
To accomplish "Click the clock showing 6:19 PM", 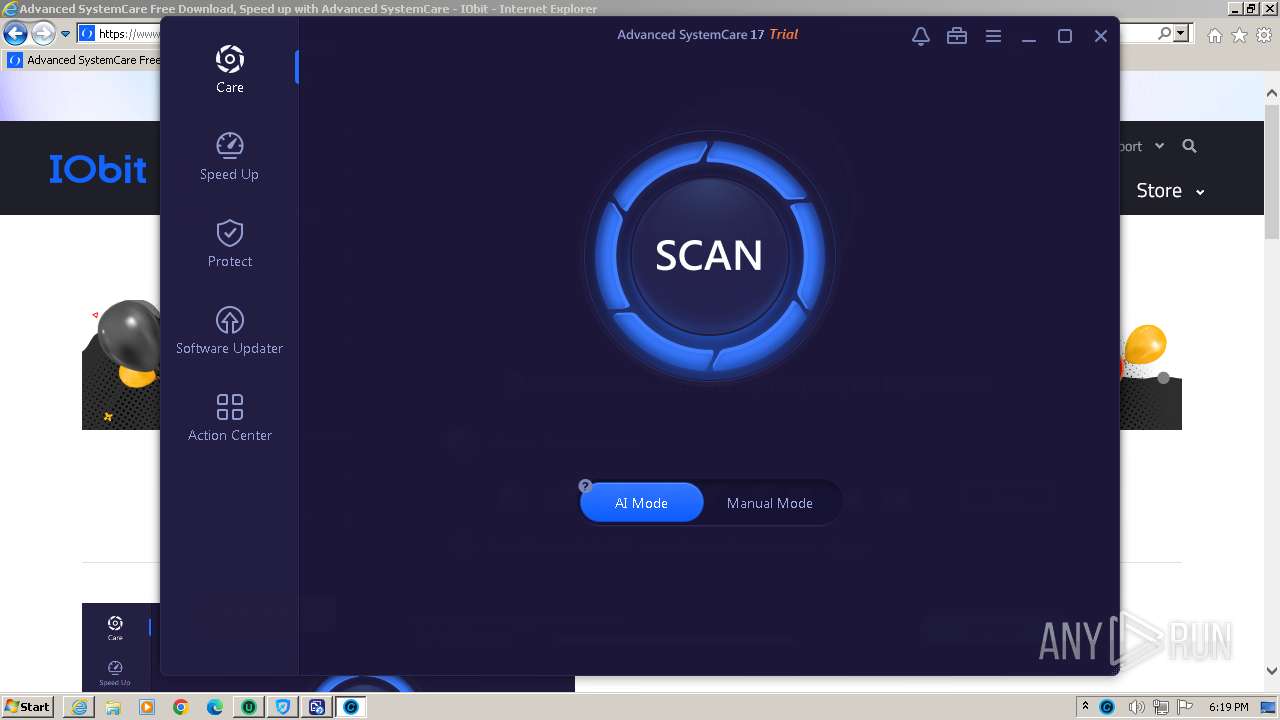I will 1228,707.
